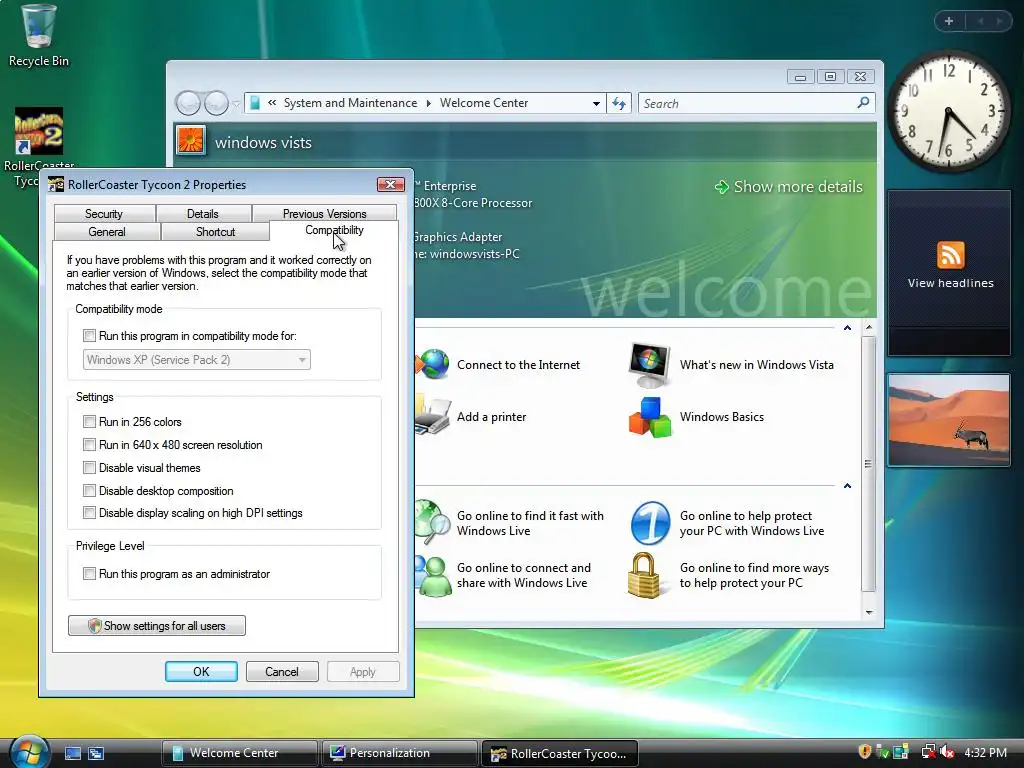Click the Windows Live OneCare protect icon
1024x768 pixels.
[650, 522]
